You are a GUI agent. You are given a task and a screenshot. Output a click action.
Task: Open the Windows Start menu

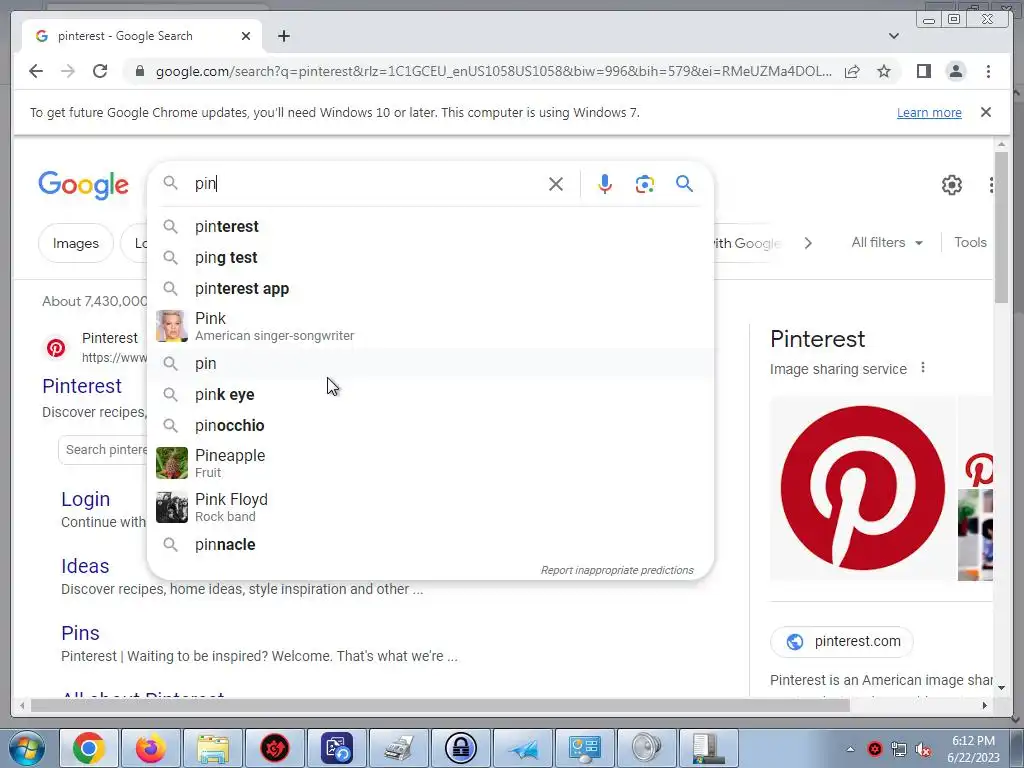click(x=26, y=748)
